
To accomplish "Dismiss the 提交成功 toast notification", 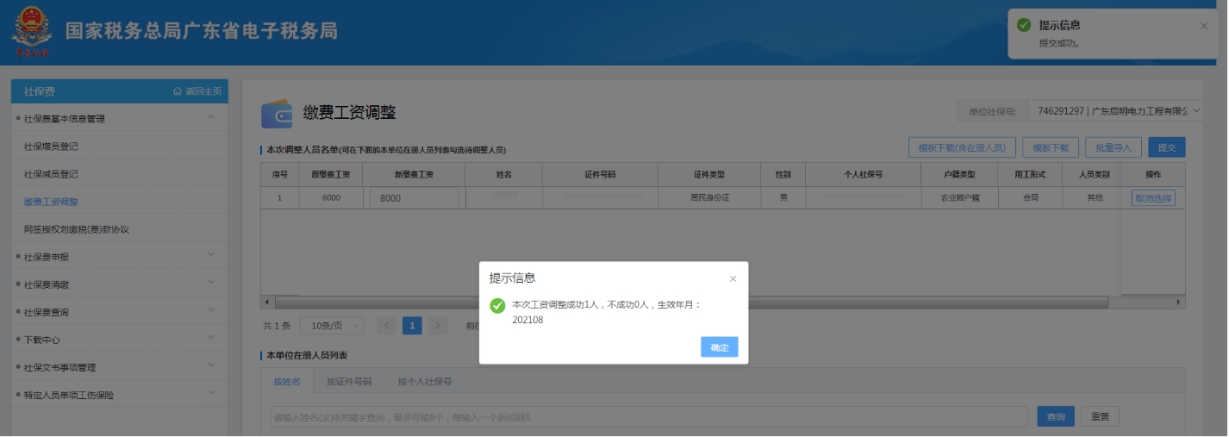I will tap(1204, 25).
